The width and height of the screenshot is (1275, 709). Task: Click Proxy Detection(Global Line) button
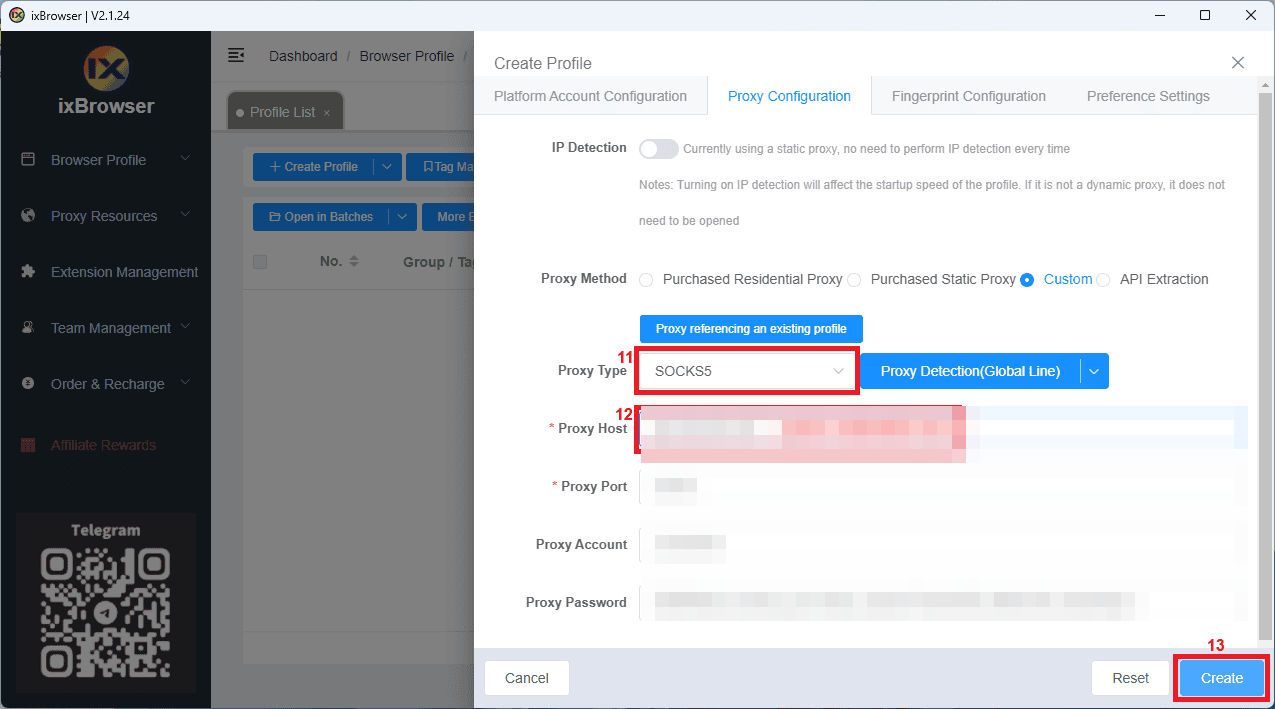970,371
